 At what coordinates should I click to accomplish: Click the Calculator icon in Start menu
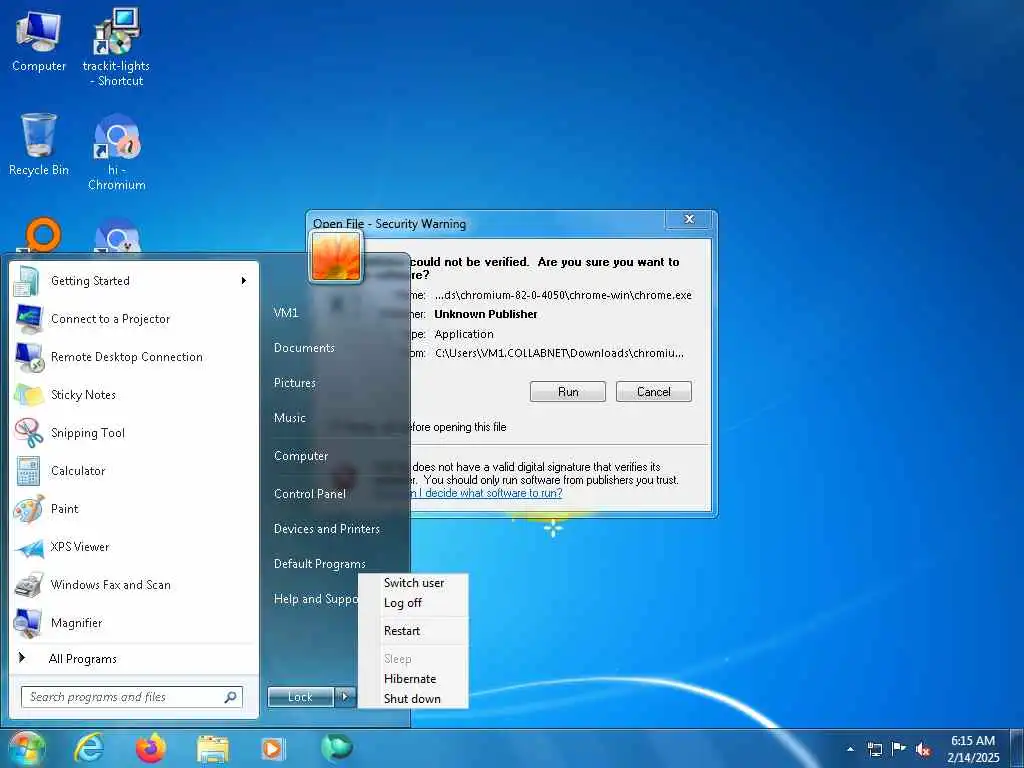pos(29,471)
